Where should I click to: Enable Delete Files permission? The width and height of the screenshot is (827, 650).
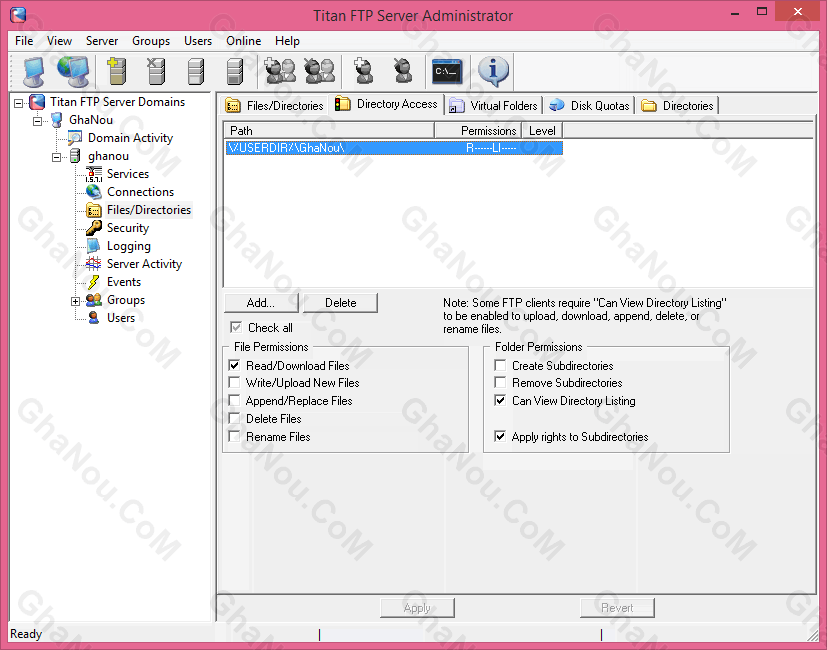coord(235,418)
